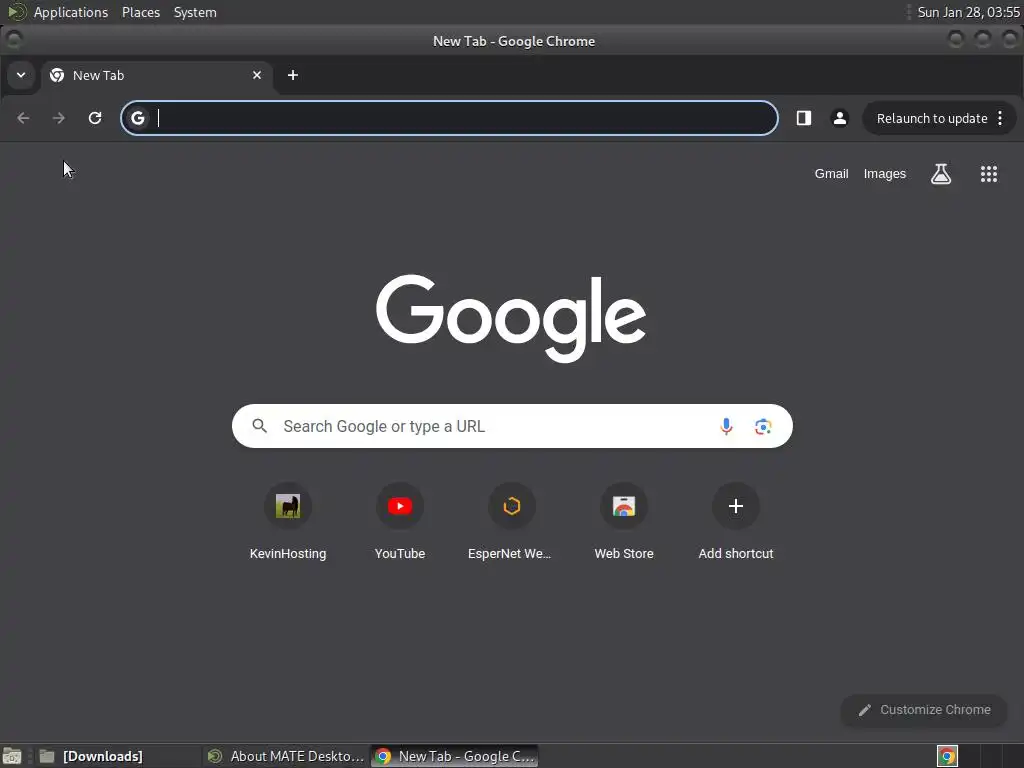This screenshot has height=768, width=1024.
Task: Open the Chrome side panel
Action: (x=804, y=118)
